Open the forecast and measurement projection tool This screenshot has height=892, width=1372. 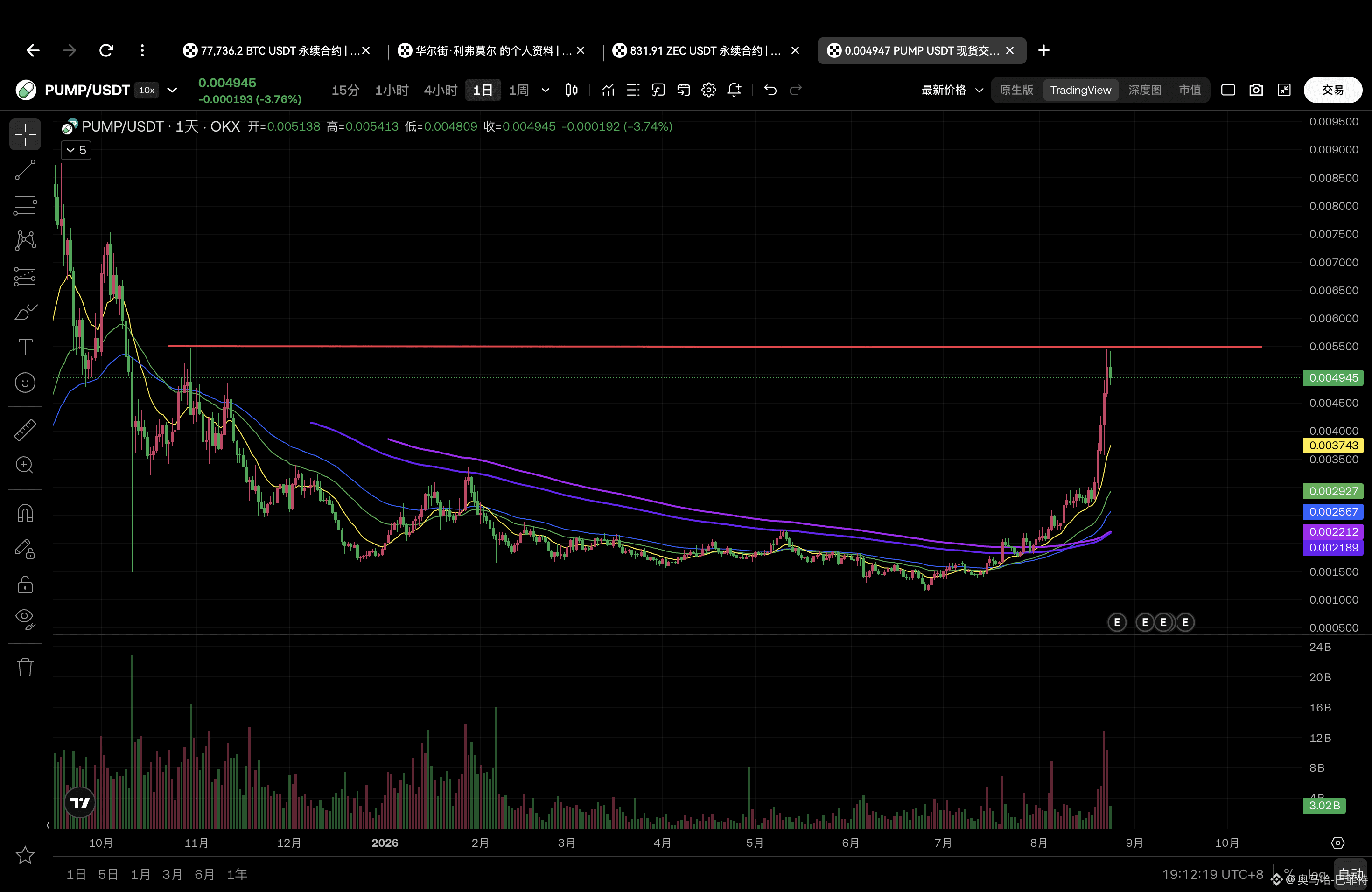tap(25, 277)
